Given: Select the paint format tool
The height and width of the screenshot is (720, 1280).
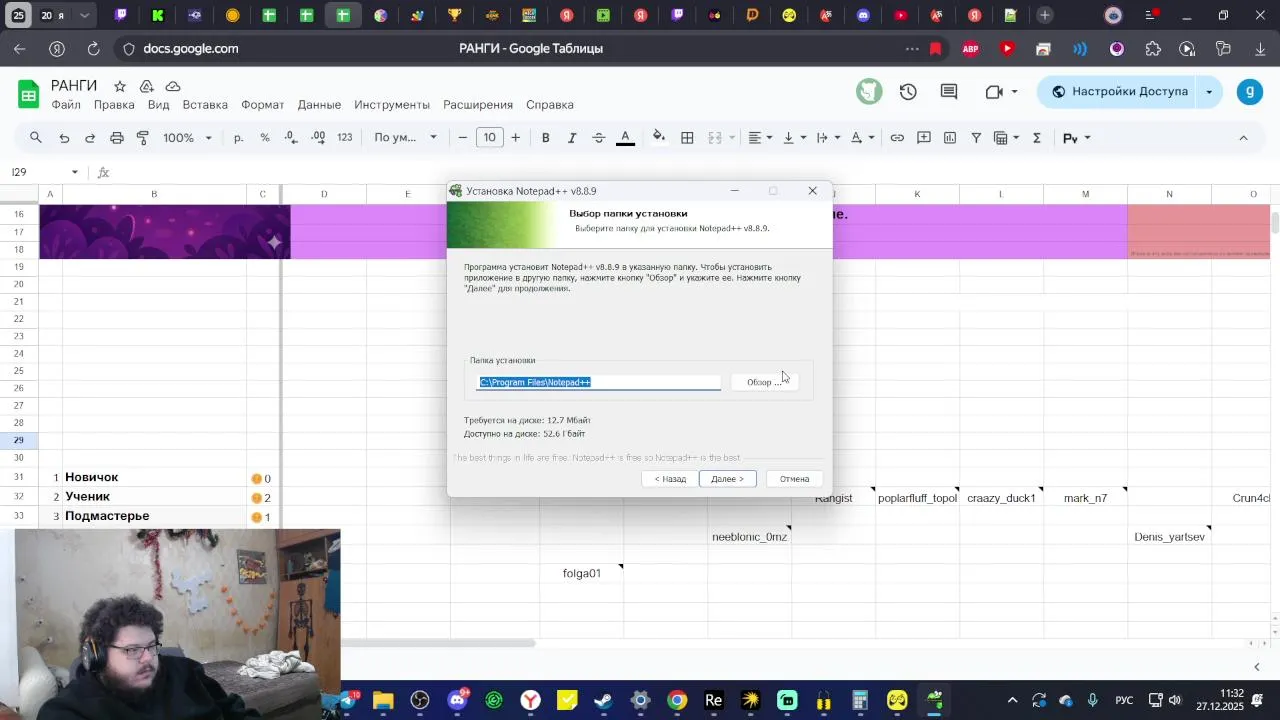Looking at the screenshot, I should click(x=143, y=138).
